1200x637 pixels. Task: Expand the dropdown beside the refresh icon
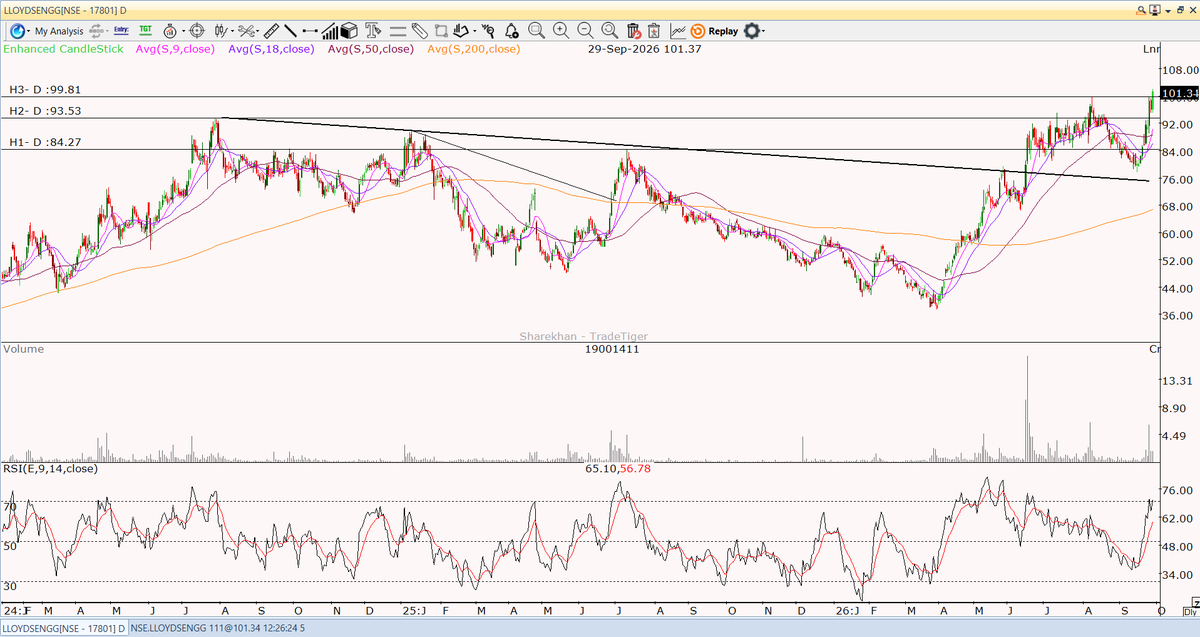tap(29, 31)
